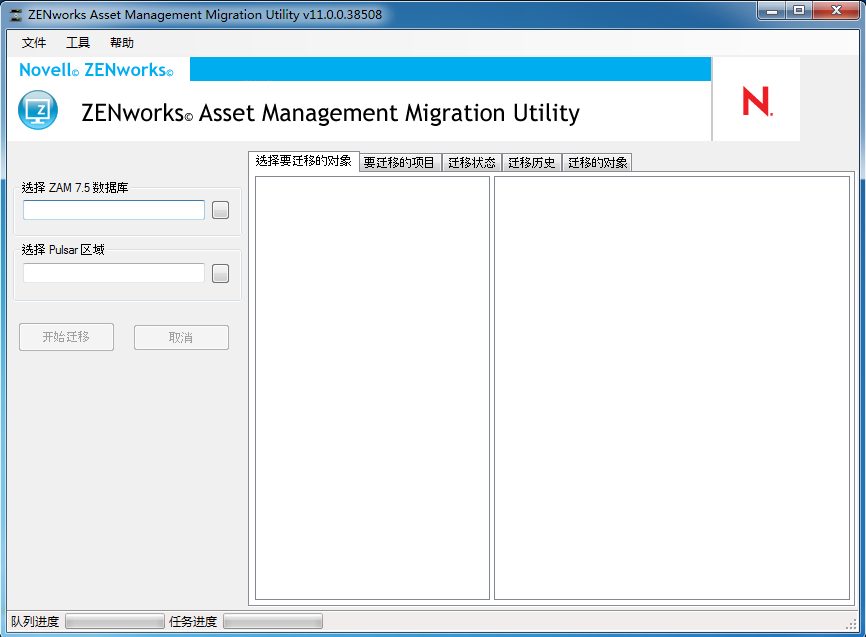Open the 工具 menu
Viewport: 866px width, 637px height.
point(78,43)
